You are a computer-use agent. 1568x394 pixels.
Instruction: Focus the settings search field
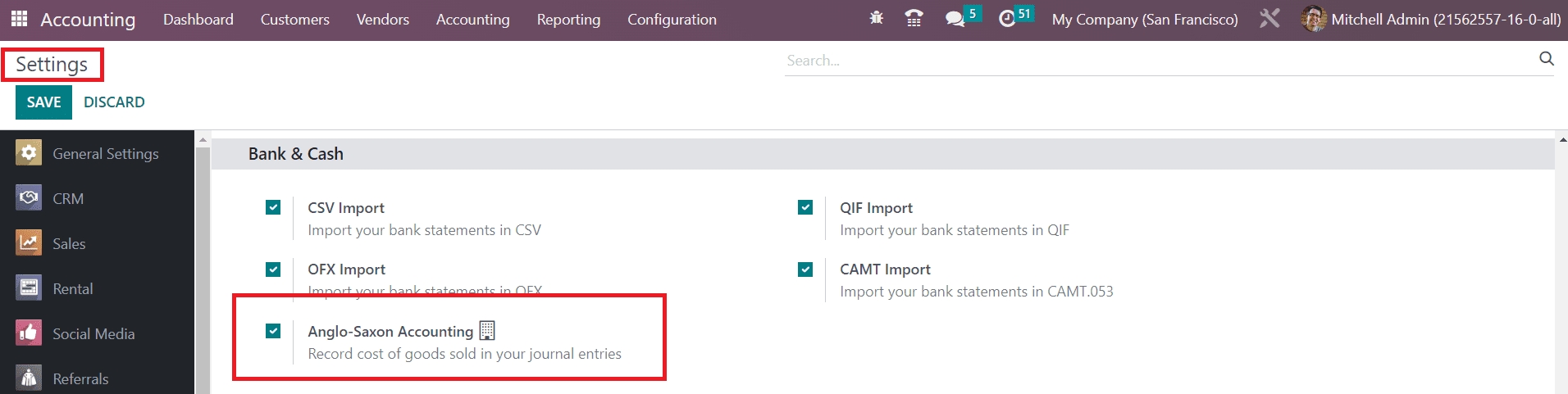click(x=1156, y=61)
